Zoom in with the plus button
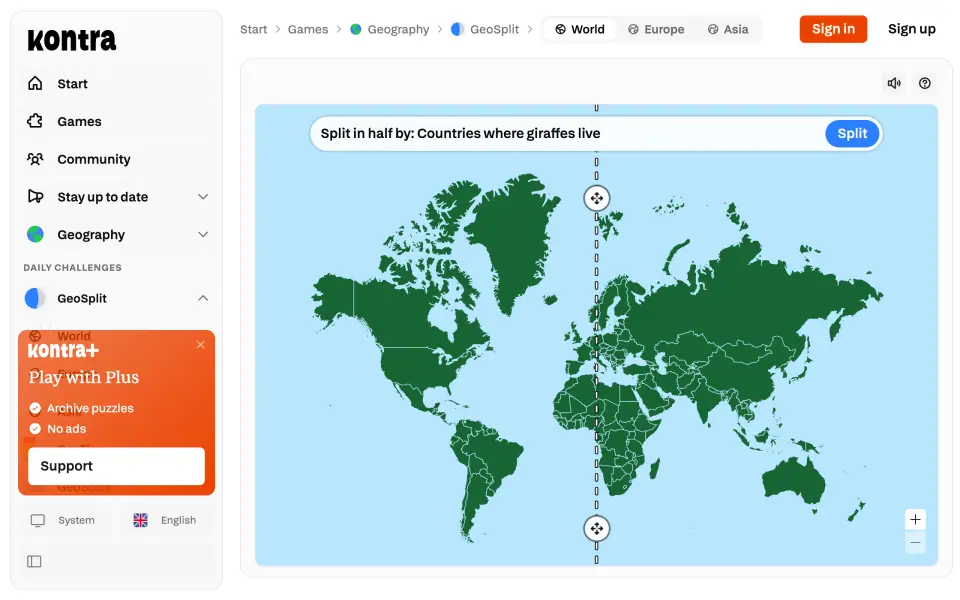Image resolution: width=960 pixels, height=600 pixels. pyautogui.click(x=915, y=520)
